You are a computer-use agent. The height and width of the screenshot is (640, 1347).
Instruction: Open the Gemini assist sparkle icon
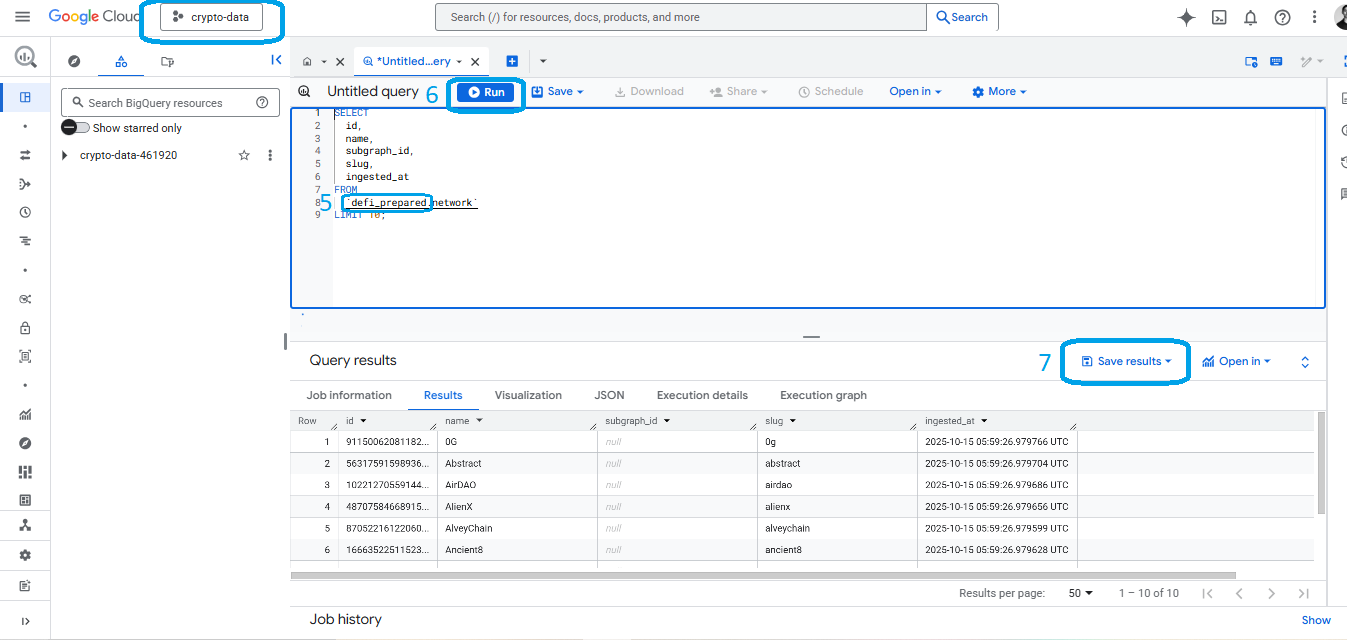coord(1185,16)
